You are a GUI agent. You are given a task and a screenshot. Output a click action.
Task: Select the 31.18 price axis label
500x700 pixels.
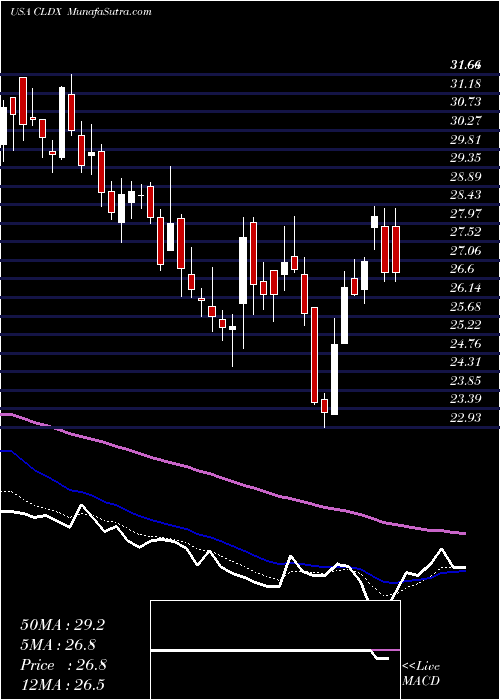[x=465, y=83]
